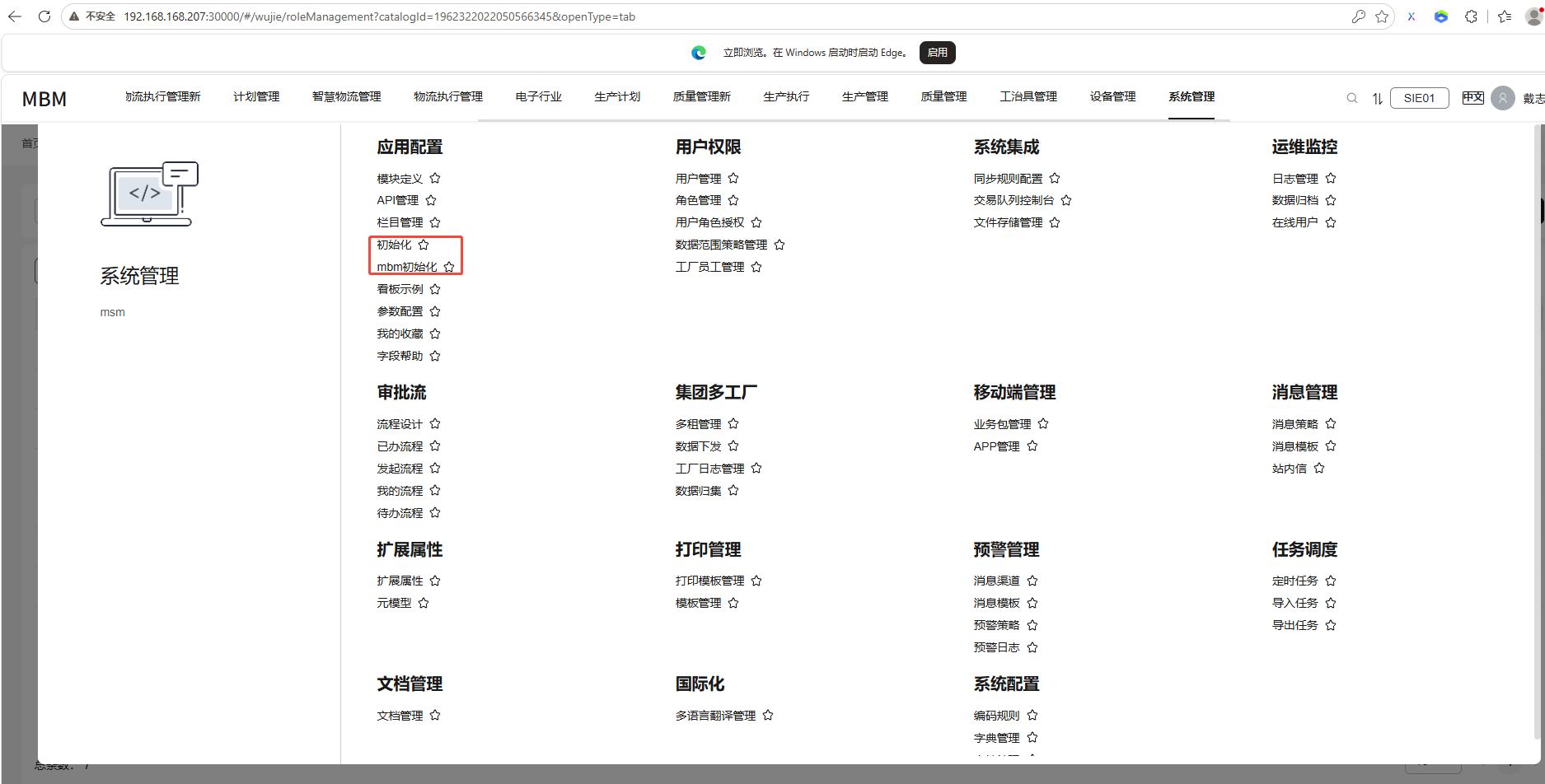Favorite 定时任务 using its star
Image resolution: width=1545 pixels, height=784 pixels.
coord(1331,581)
